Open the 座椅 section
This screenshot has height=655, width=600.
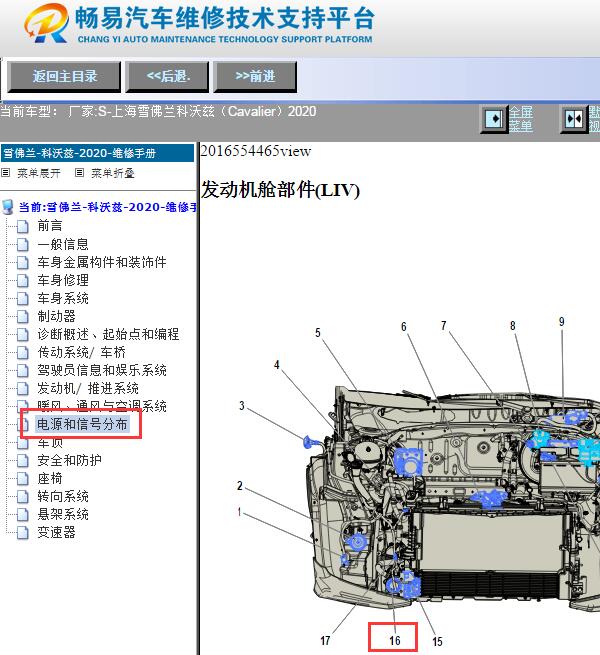[50, 478]
